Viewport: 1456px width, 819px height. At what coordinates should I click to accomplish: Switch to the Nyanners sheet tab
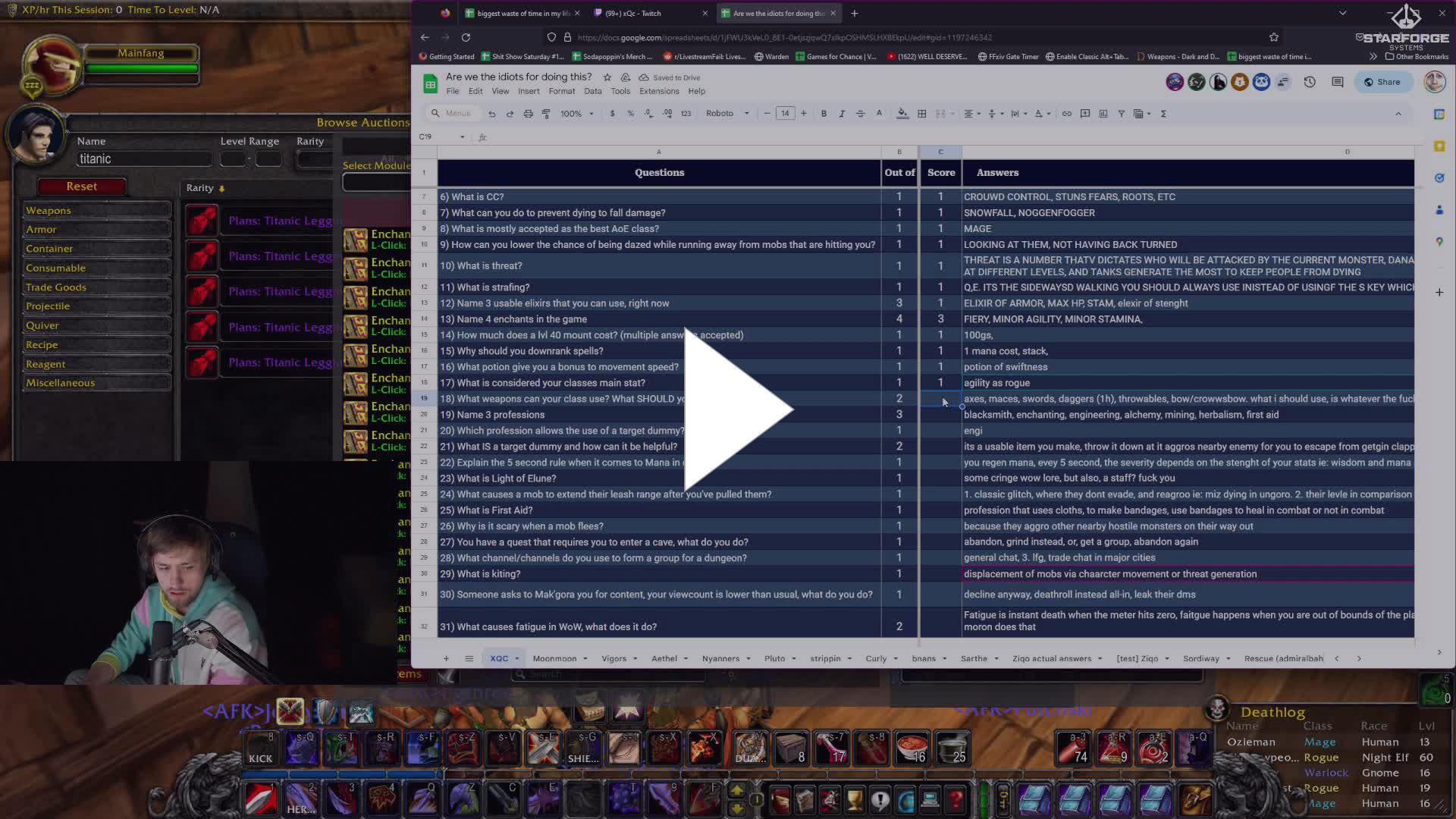pos(720,658)
